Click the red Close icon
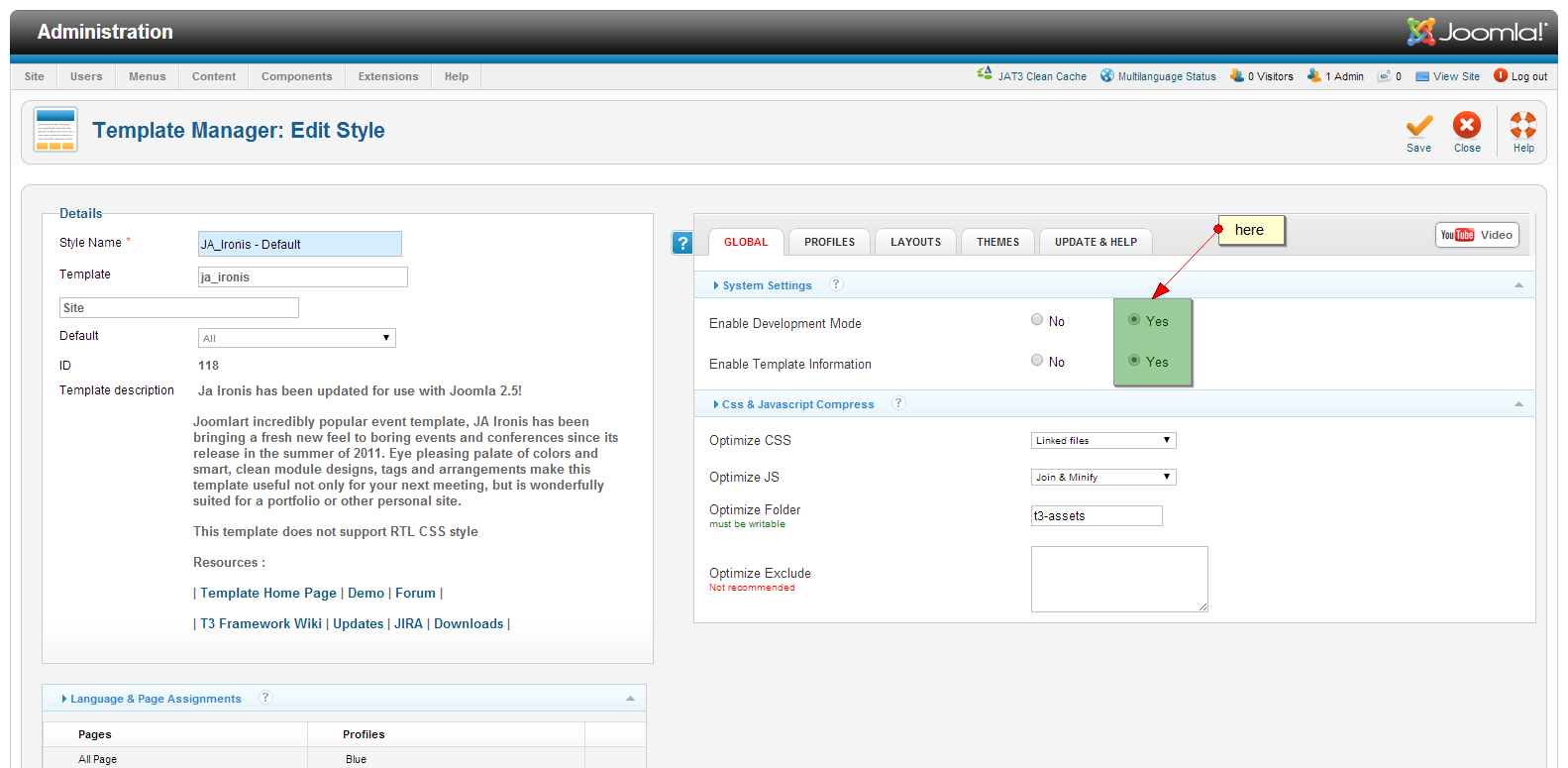 [x=1467, y=126]
